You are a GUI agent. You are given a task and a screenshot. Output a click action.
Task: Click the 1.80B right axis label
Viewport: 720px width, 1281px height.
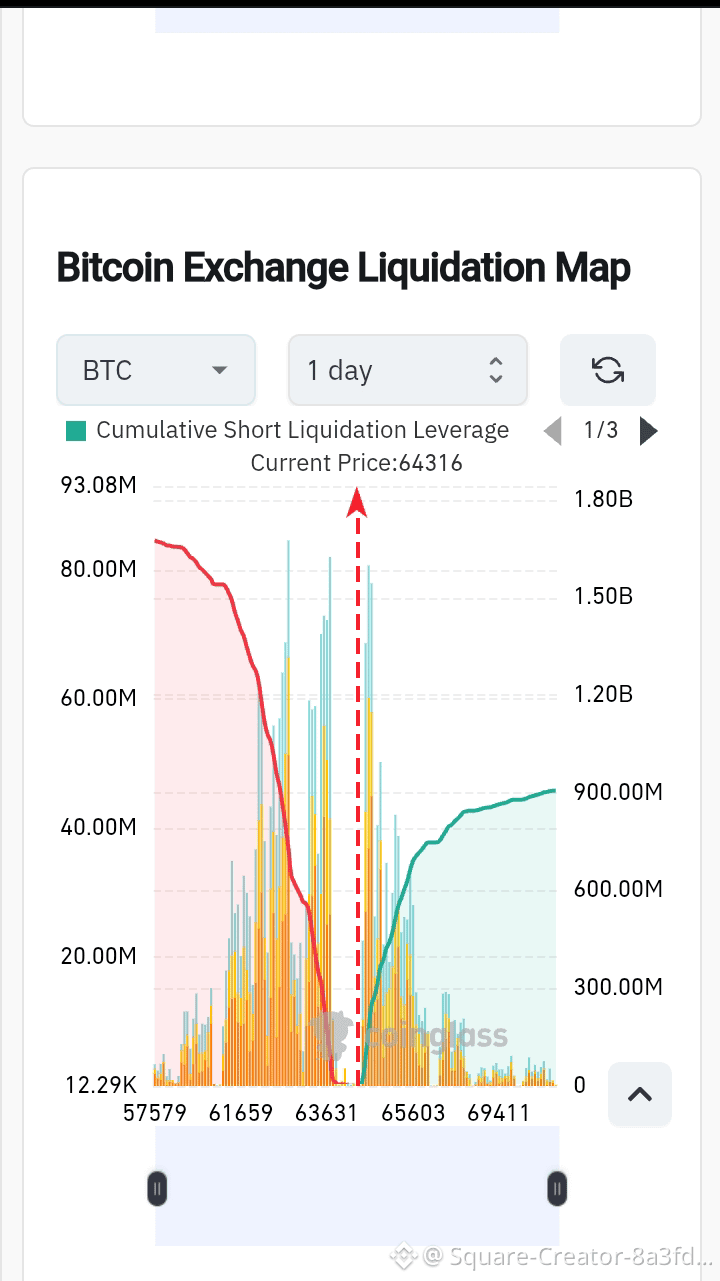[603, 499]
